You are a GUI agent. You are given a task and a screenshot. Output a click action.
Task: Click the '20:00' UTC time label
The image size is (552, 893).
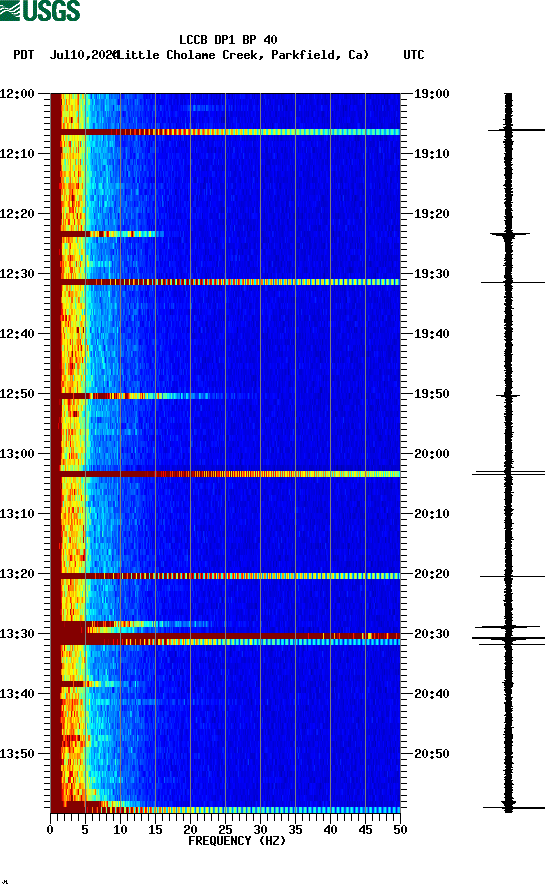(432, 454)
